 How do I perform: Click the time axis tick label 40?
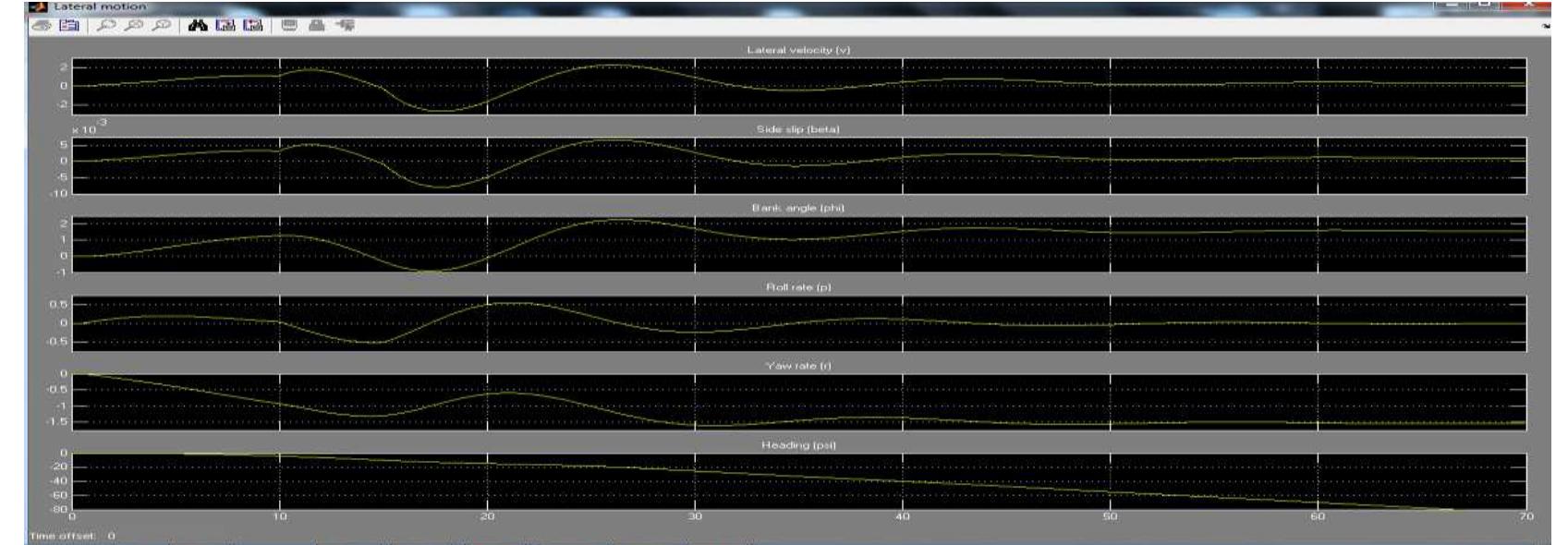click(903, 516)
